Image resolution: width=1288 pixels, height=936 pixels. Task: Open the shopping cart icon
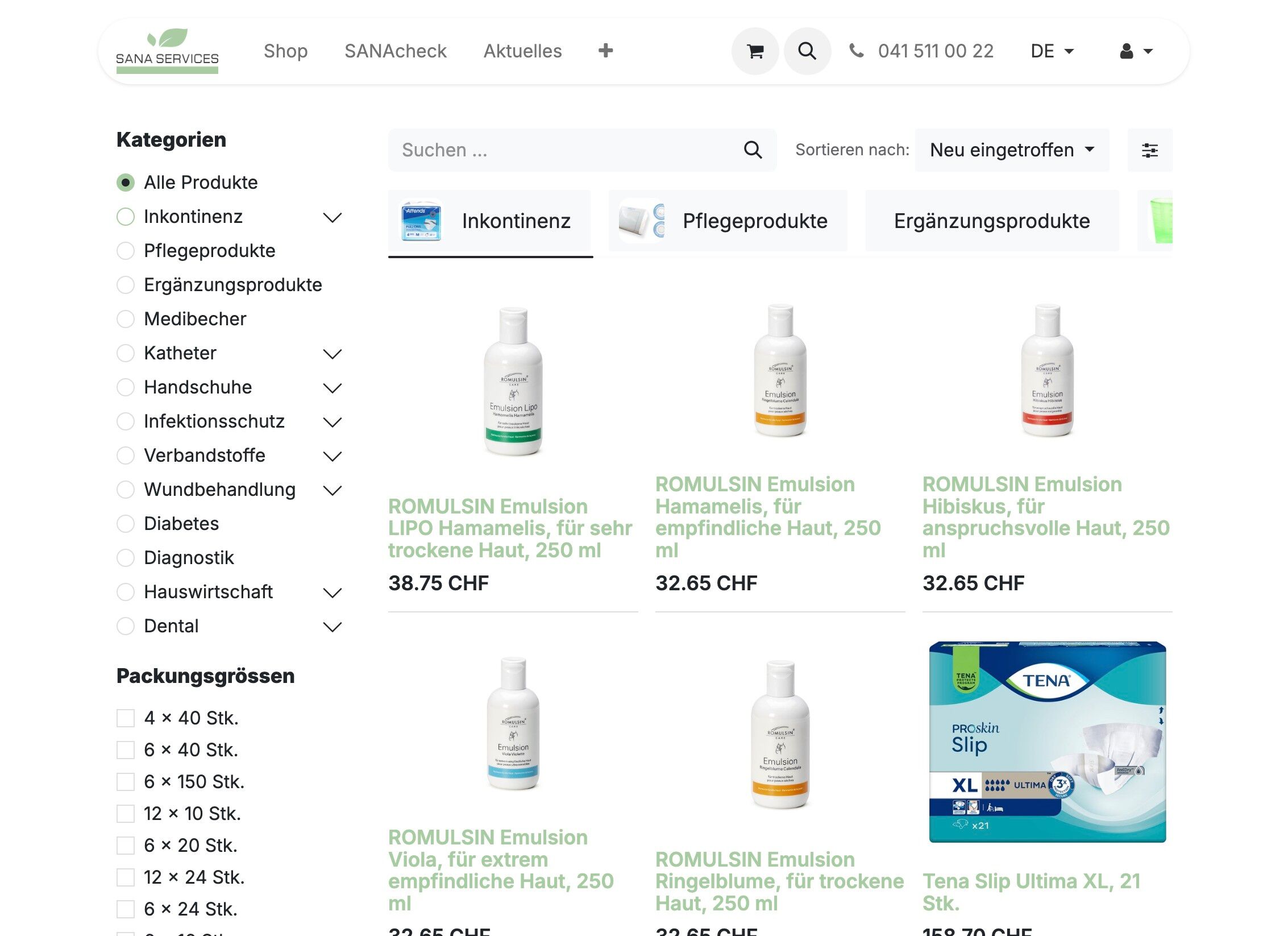[x=755, y=51]
